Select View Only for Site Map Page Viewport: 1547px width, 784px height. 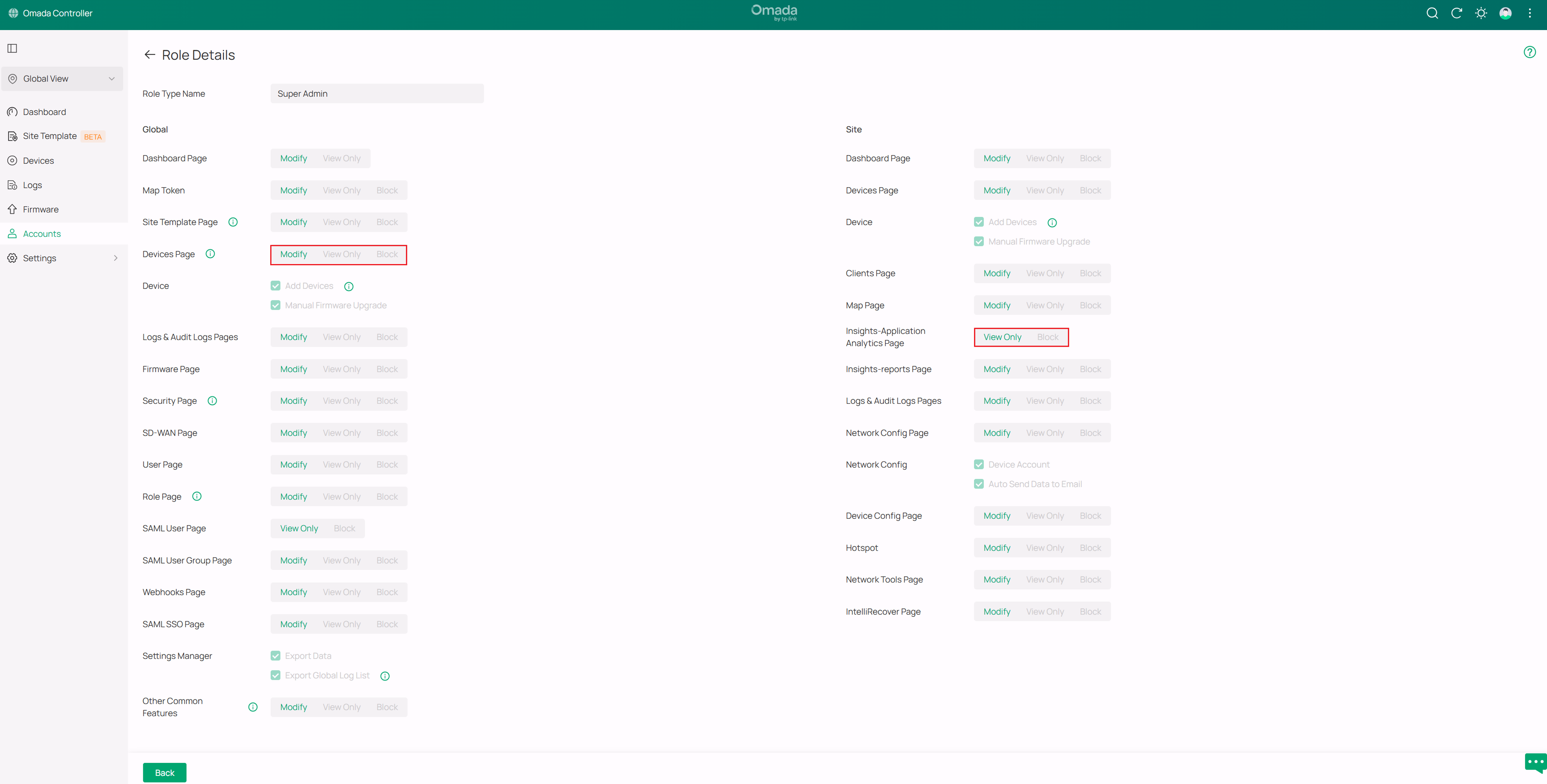click(1045, 305)
